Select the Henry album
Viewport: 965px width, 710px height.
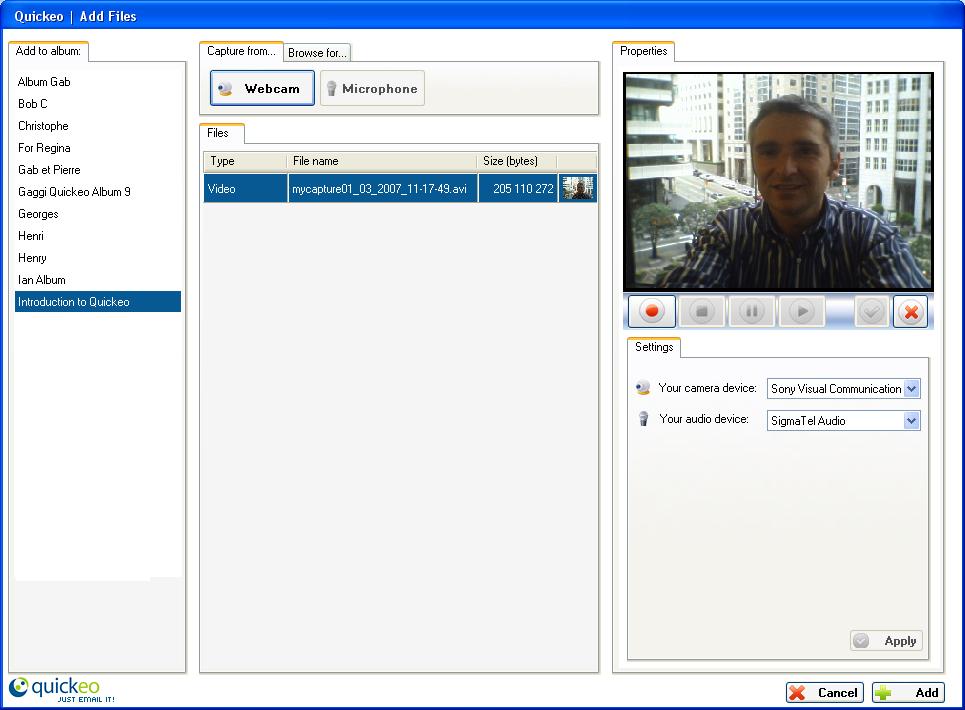click(98, 258)
